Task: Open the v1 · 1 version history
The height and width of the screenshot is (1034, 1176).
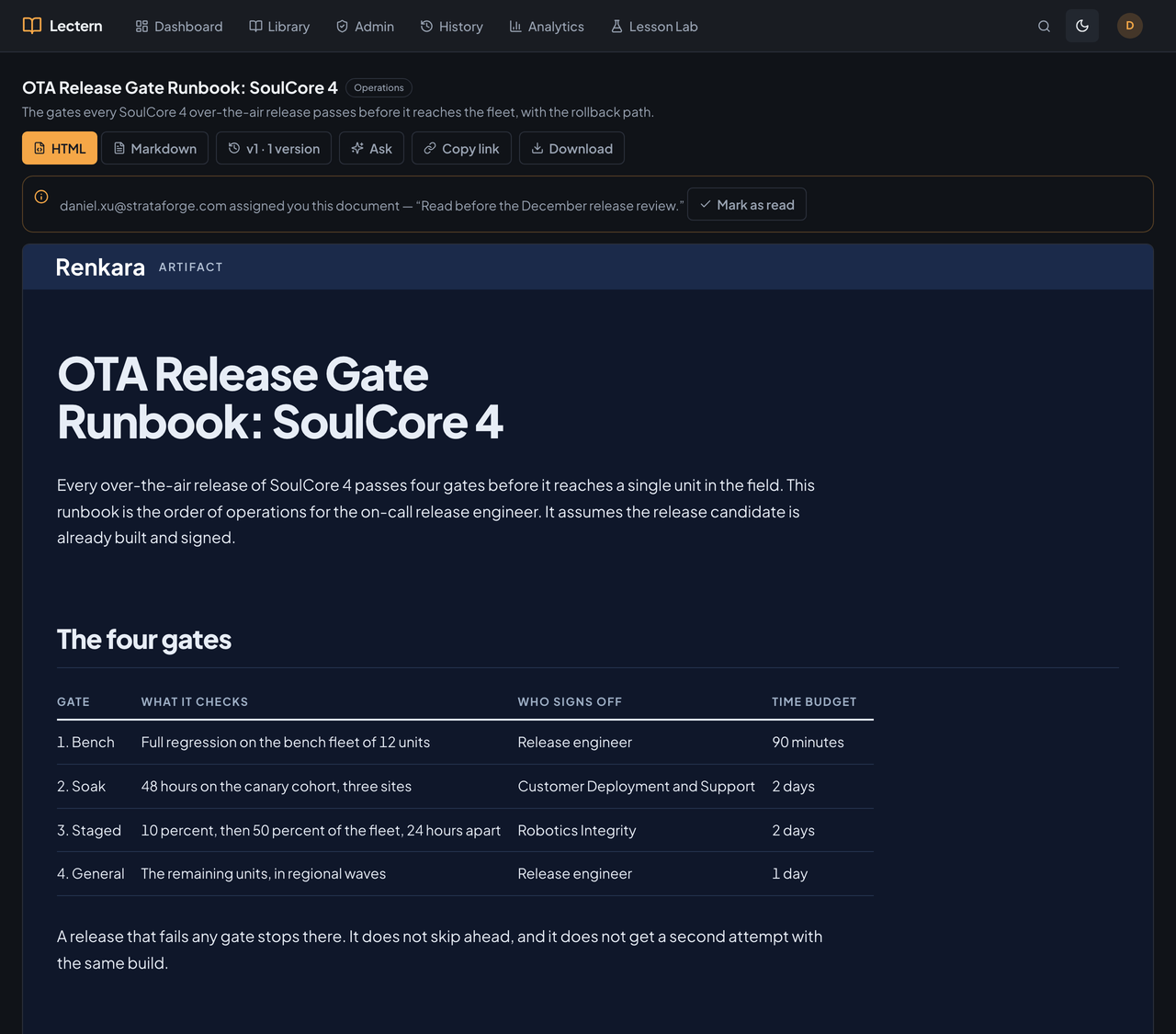Action: 274,148
